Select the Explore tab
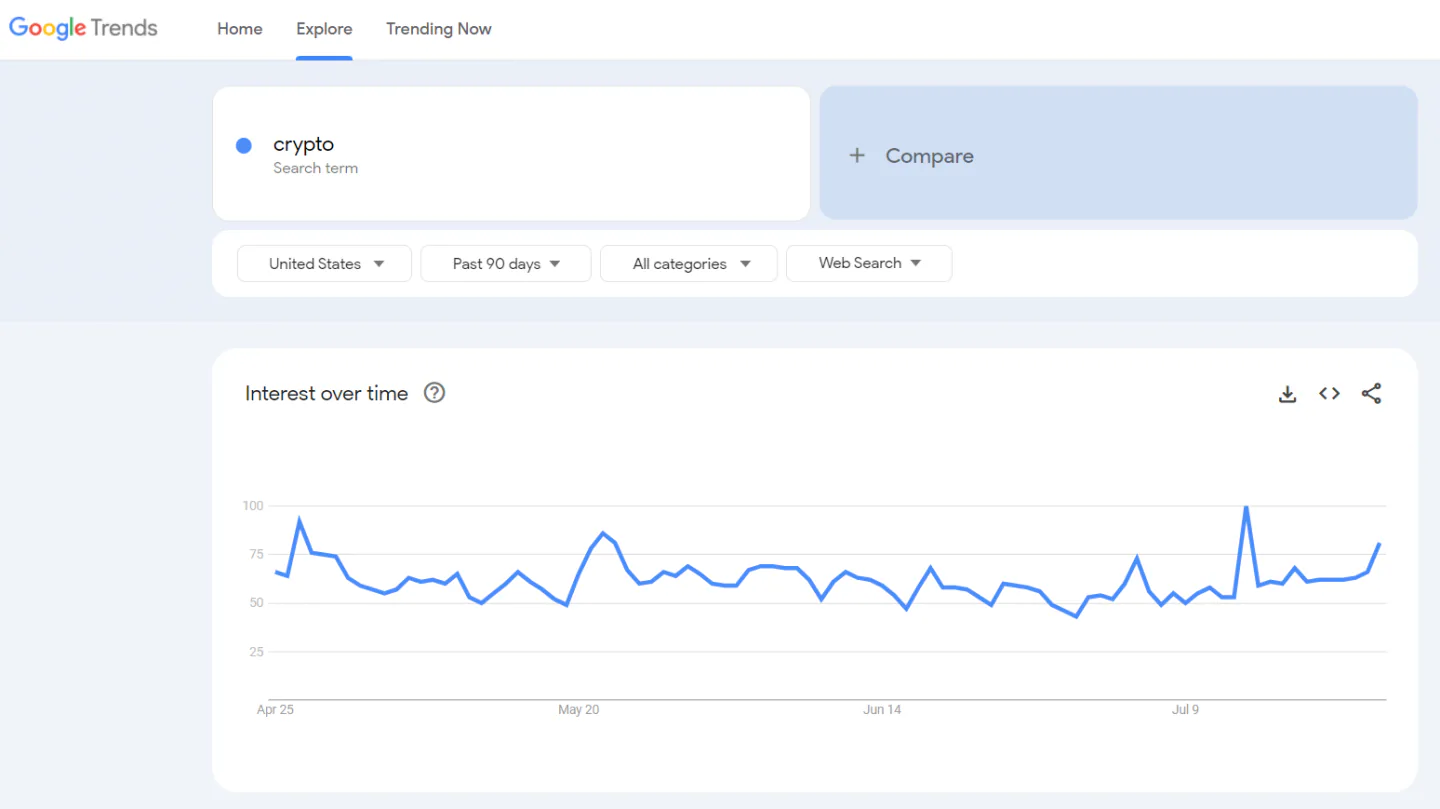The width and height of the screenshot is (1440, 809). [324, 29]
